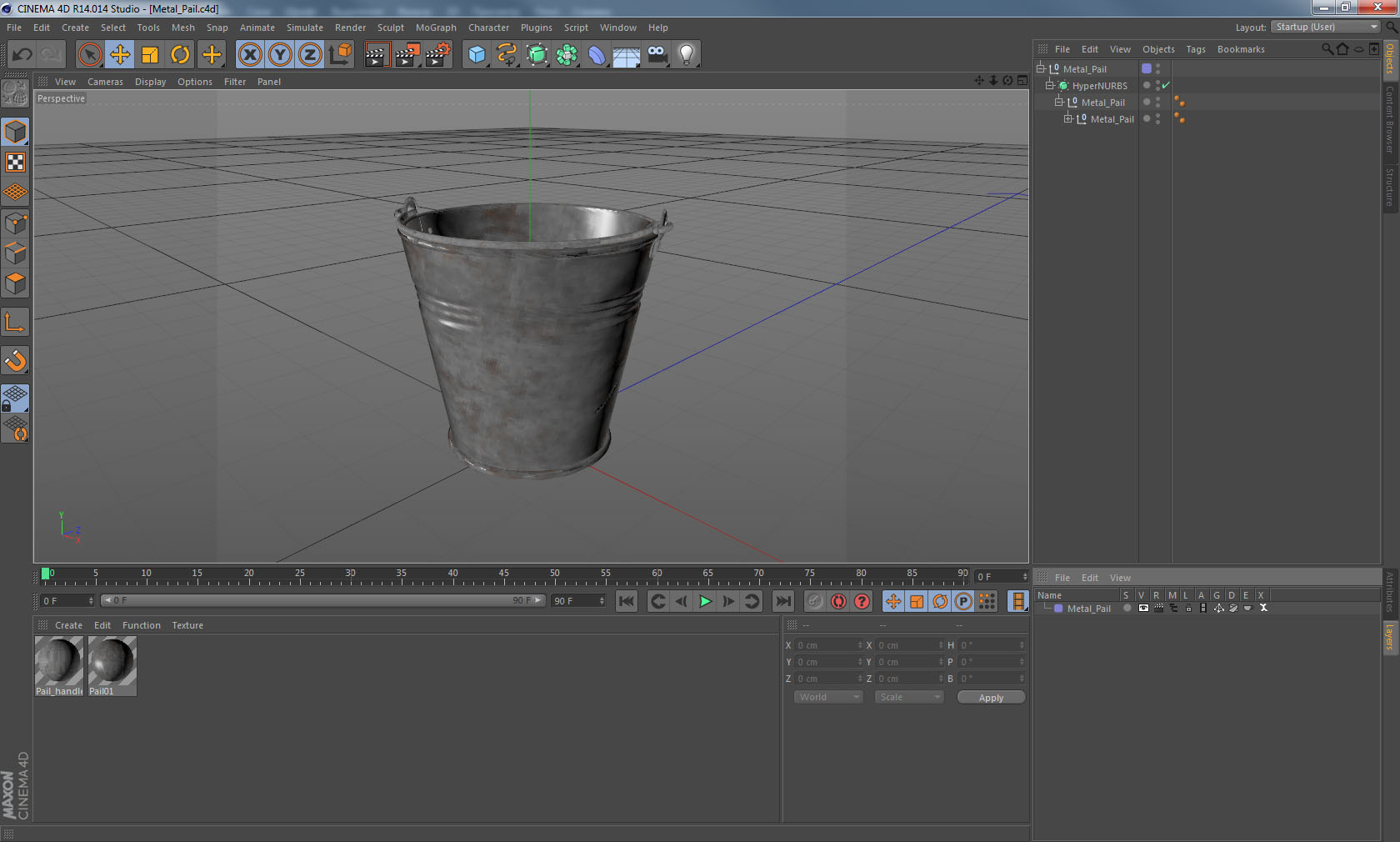Image resolution: width=1400 pixels, height=842 pixels.
Task: Open the Scale mode dropdown
Action: [908, 697]
